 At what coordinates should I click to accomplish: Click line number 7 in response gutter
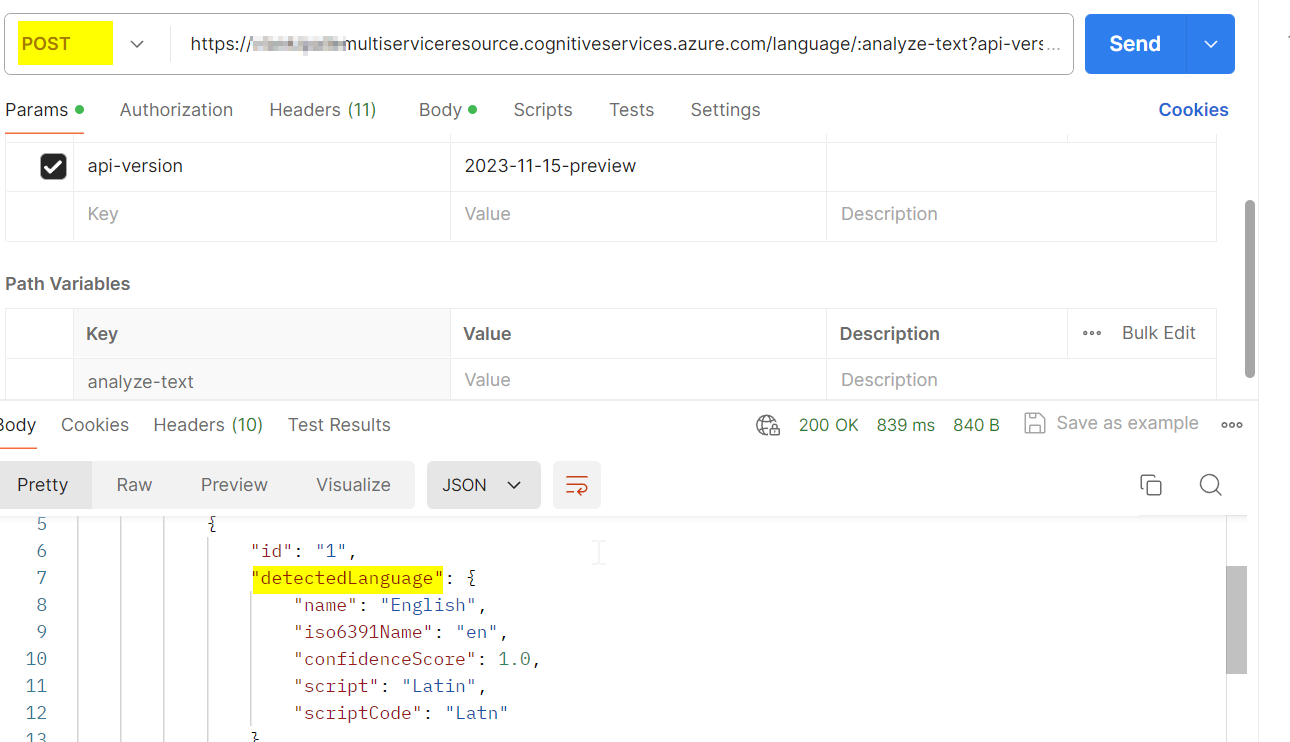[41, 578]
